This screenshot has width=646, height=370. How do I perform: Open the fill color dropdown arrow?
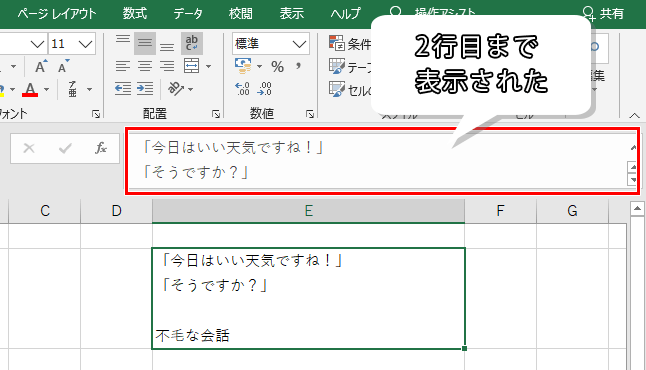(x=12, y=89)
